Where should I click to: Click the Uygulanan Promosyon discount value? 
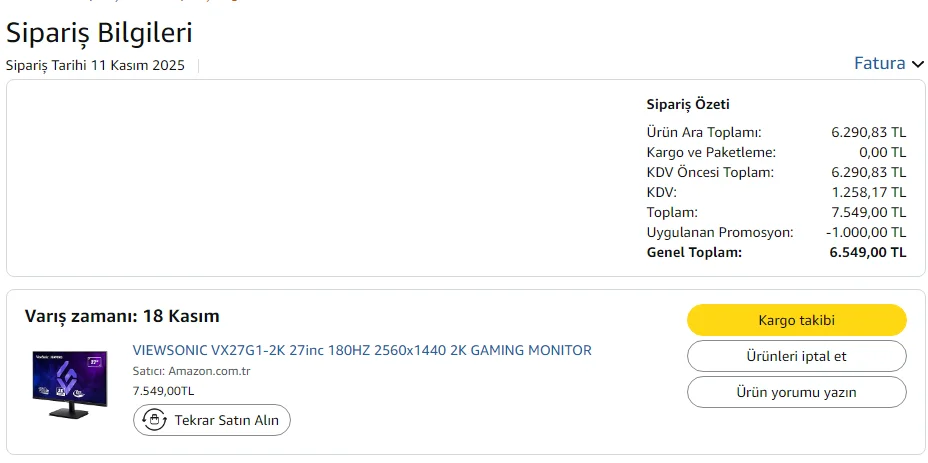[x=866, y=232]
